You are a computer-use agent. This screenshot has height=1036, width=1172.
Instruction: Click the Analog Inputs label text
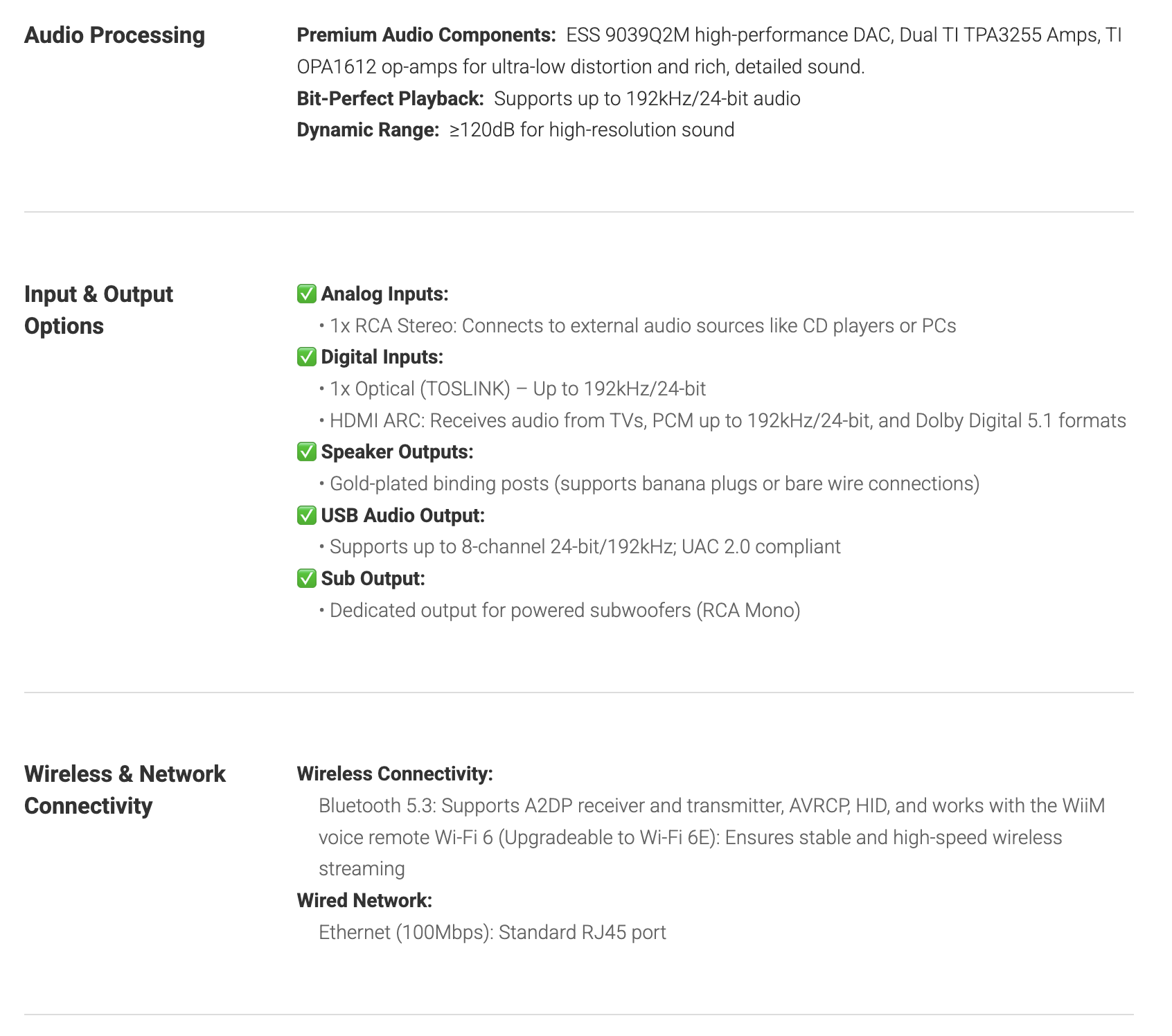pyautogui.click(x=384, y=294)
